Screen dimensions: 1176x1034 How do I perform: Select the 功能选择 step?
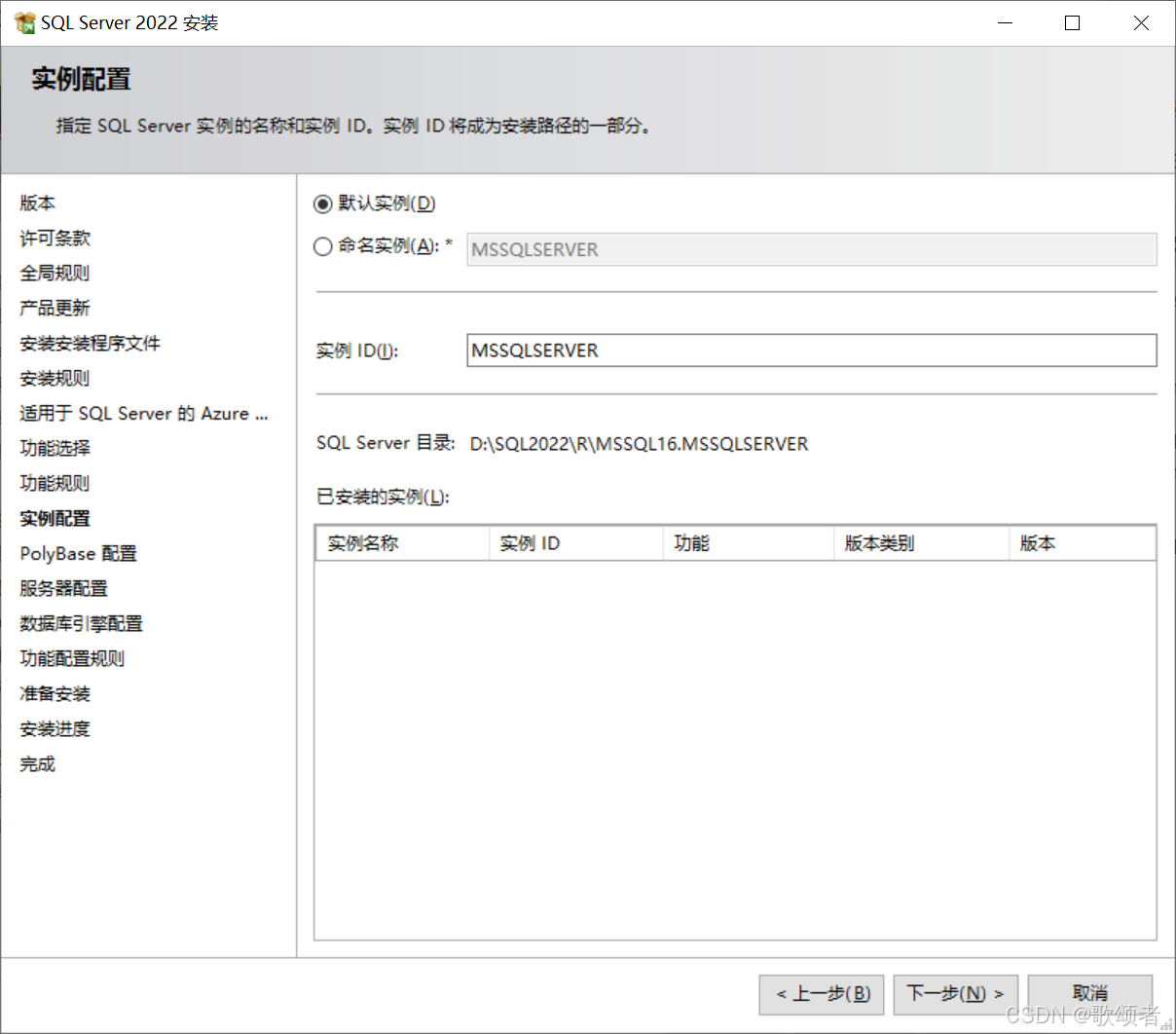point(55,449)
